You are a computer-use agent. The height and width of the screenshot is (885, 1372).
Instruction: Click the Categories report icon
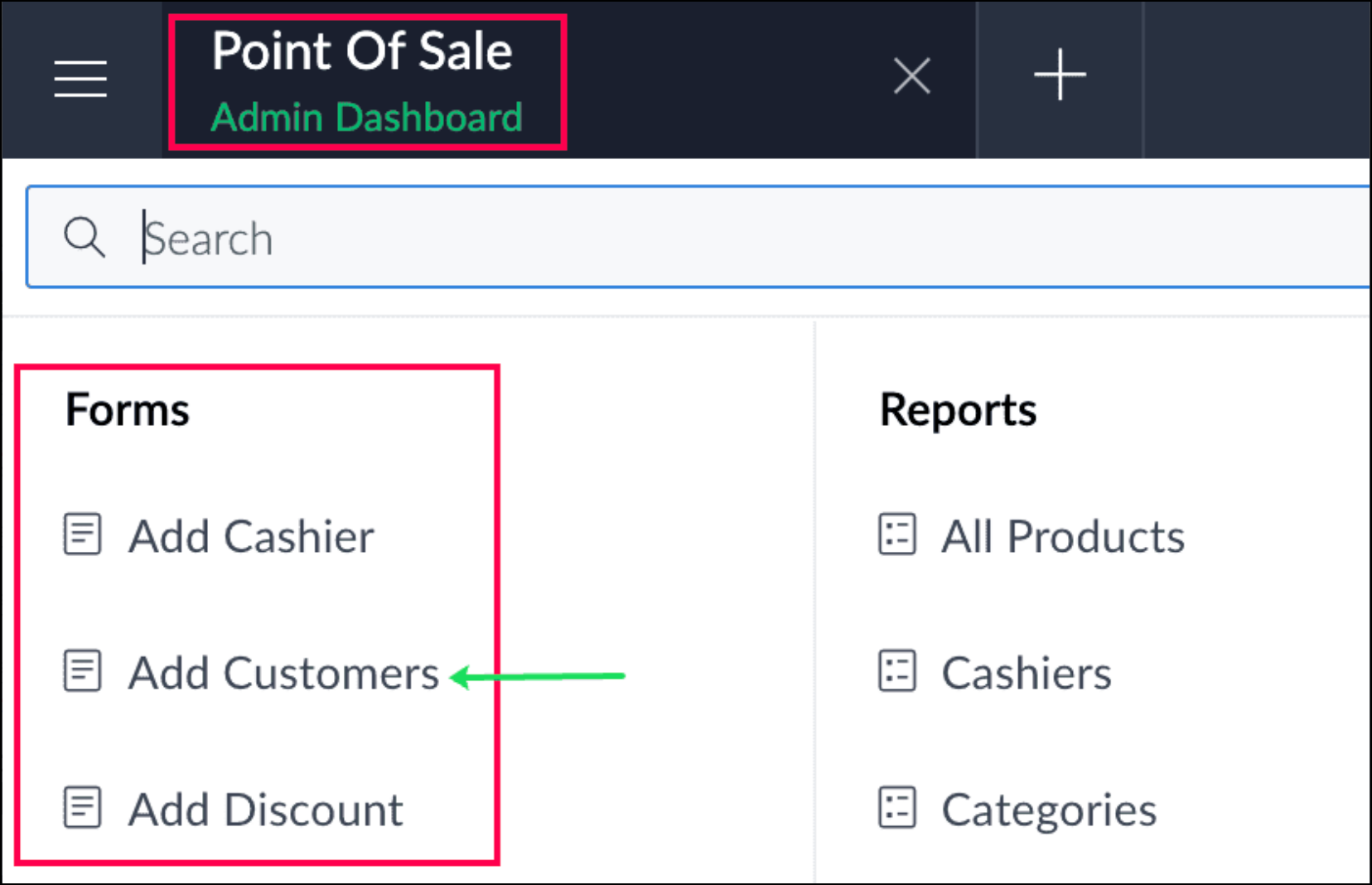[x=897, y=808]
